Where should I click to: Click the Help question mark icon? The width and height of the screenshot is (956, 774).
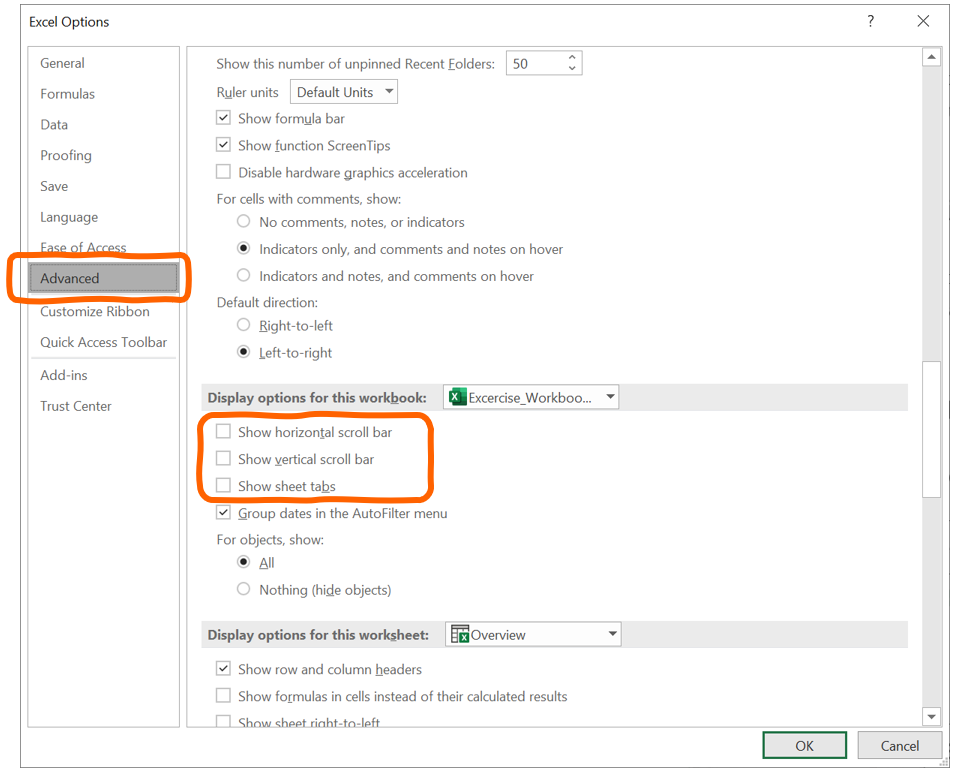pyautogui.click(x=869, y=21)
